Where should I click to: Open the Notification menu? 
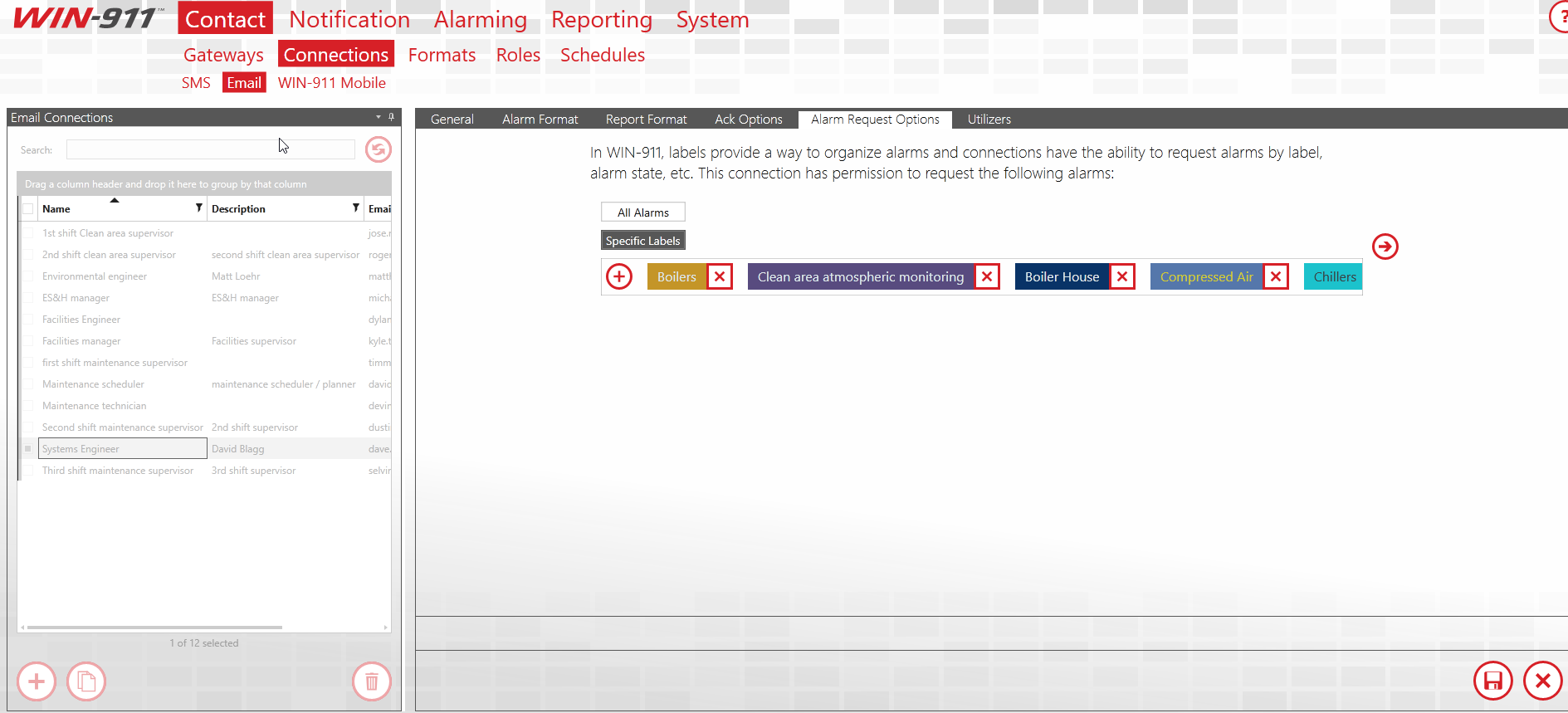pos(349,19)
